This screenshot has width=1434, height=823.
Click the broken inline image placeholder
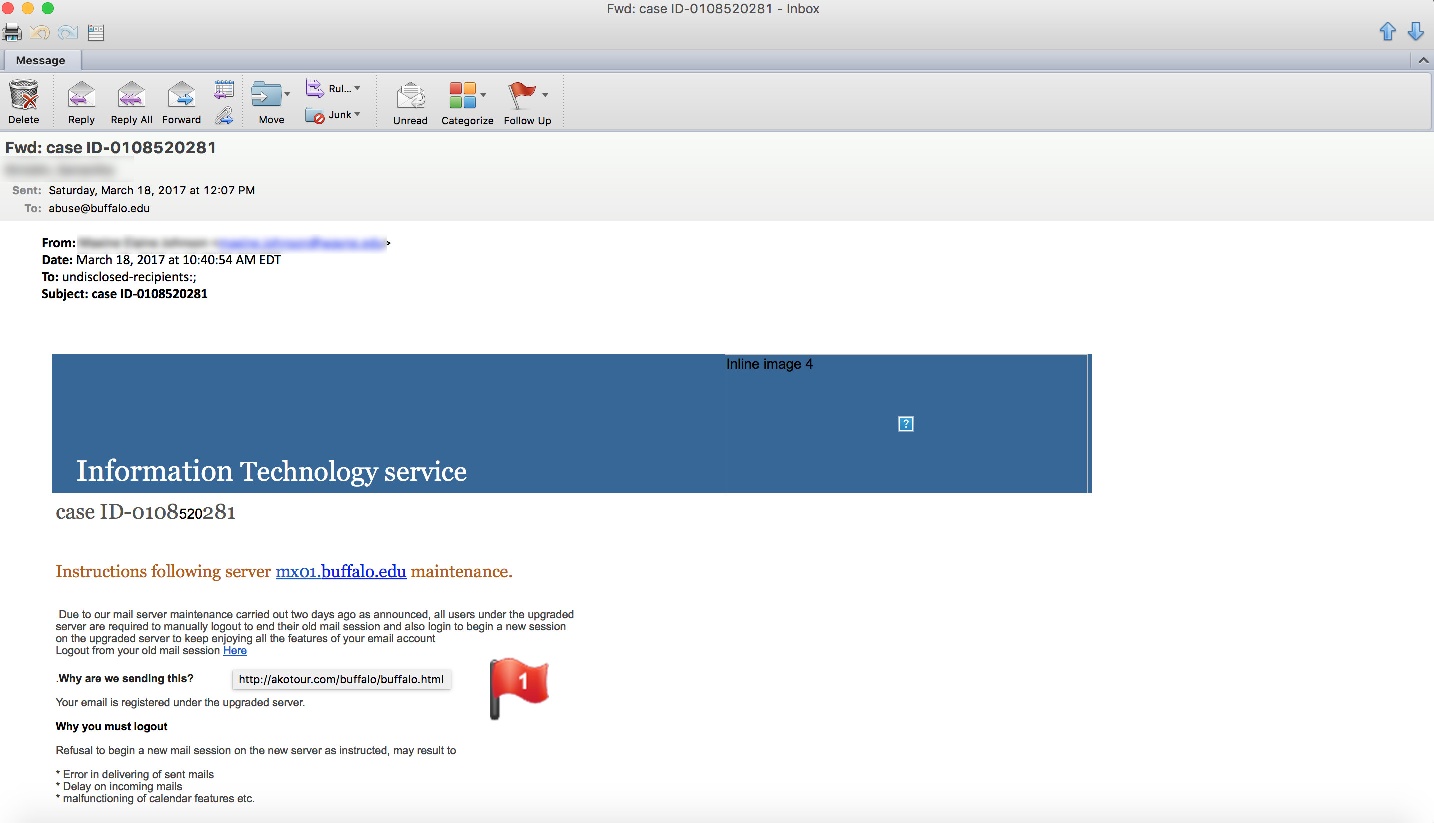905,424
